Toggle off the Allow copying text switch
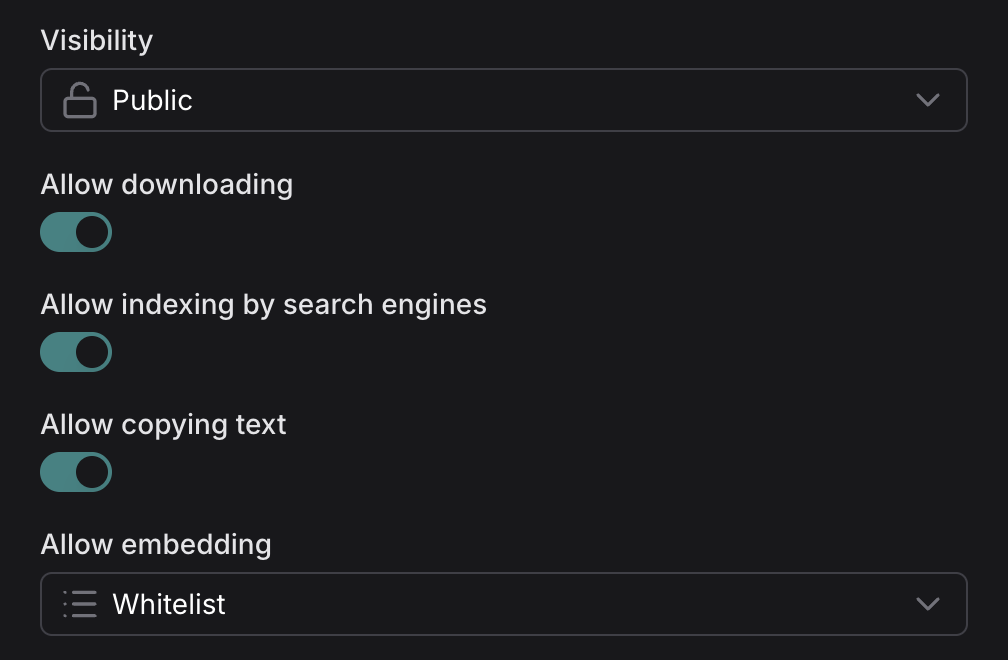The width and height of the screenshot is (1008, 660). click(76, 472)
